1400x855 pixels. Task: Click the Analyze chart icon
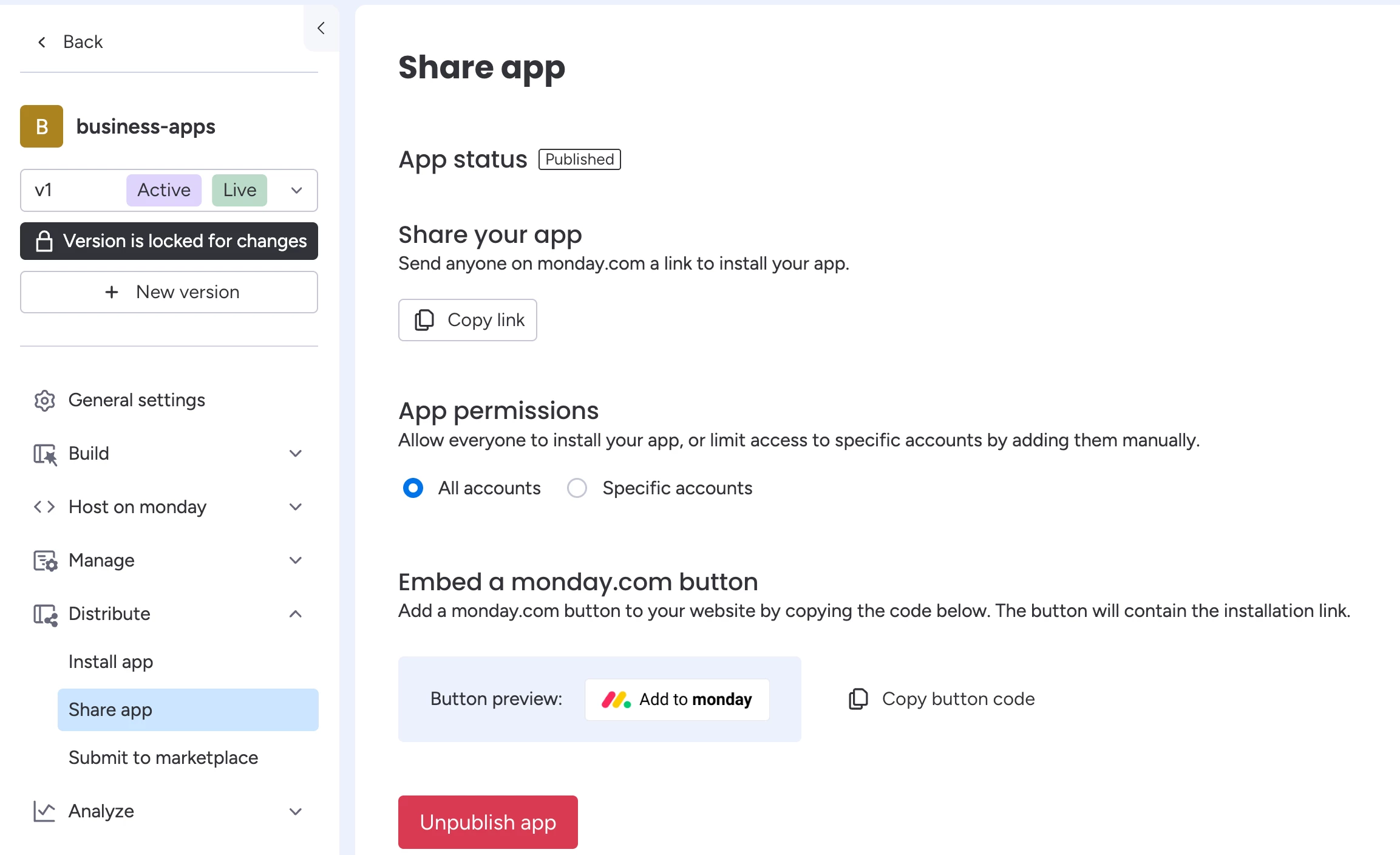pyautogui.click(x=44, y=811)
